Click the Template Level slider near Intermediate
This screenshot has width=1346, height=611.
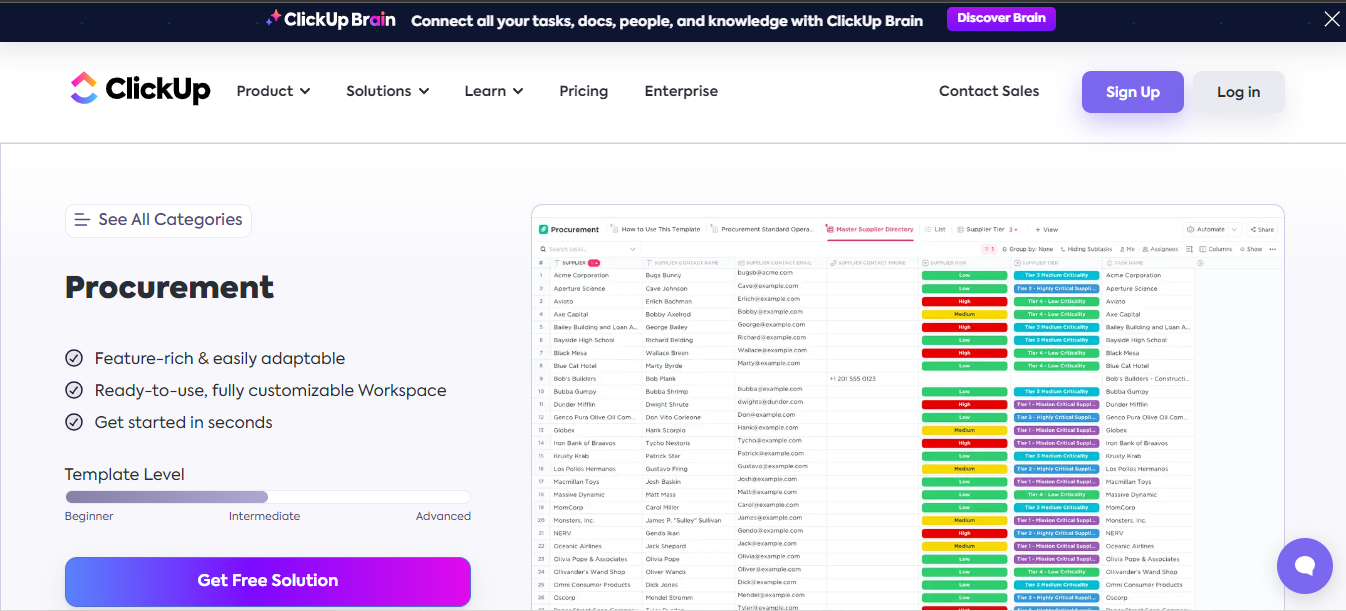click(x=265, y=496)
